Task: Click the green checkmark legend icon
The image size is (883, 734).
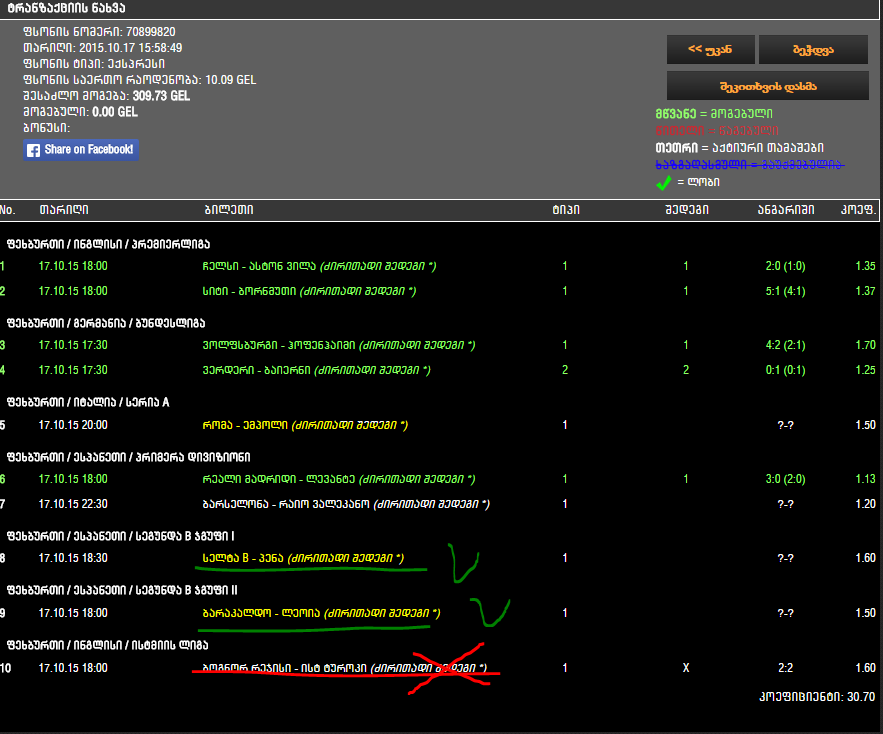Action: (662, 183)
